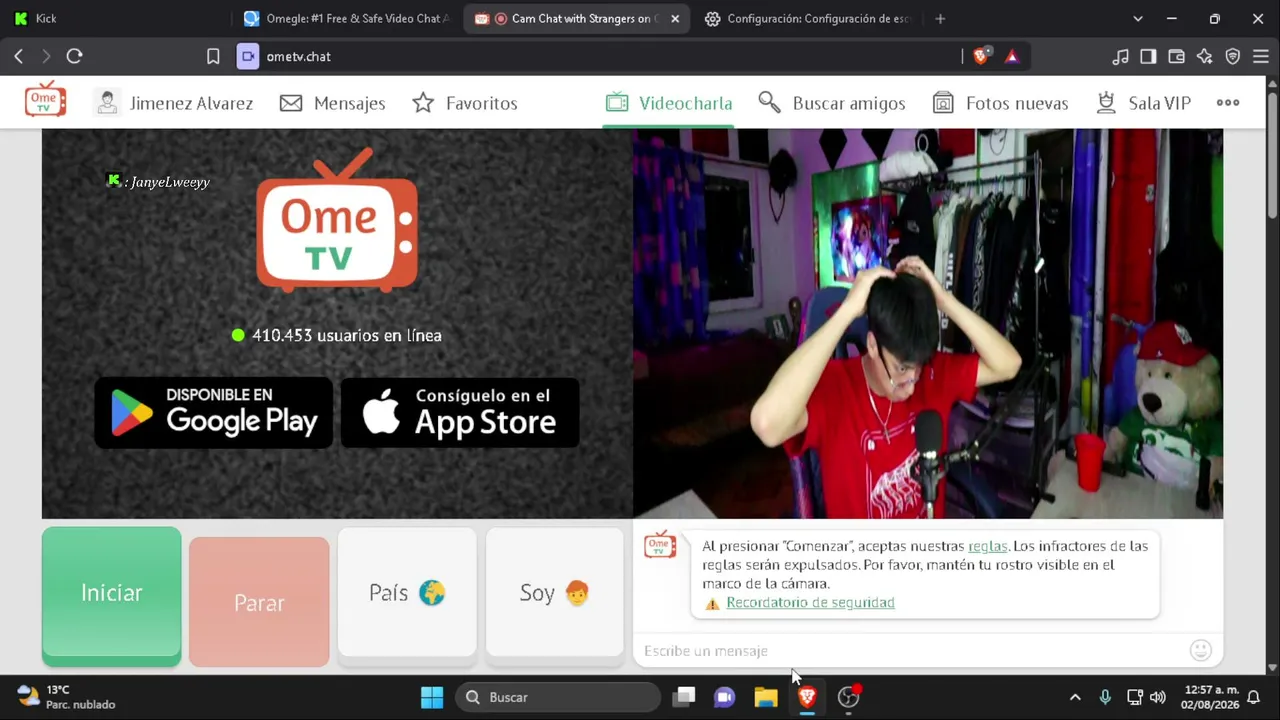Expand the three-dot more menu in site header
The image size is (1280, 720).
pyautogui.click(x=1228, y=103)
